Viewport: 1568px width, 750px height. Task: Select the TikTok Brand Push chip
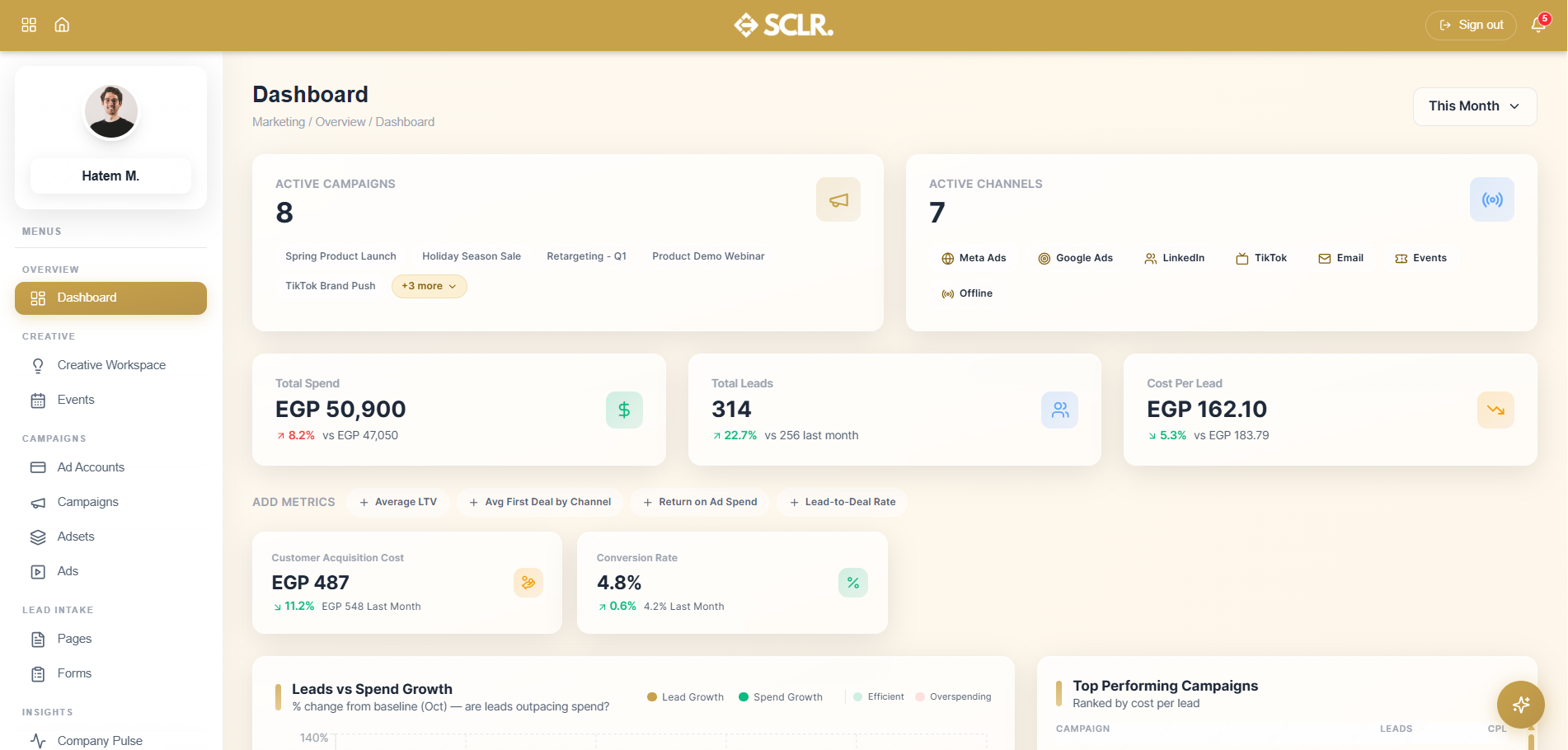click(x=331, y=286)
